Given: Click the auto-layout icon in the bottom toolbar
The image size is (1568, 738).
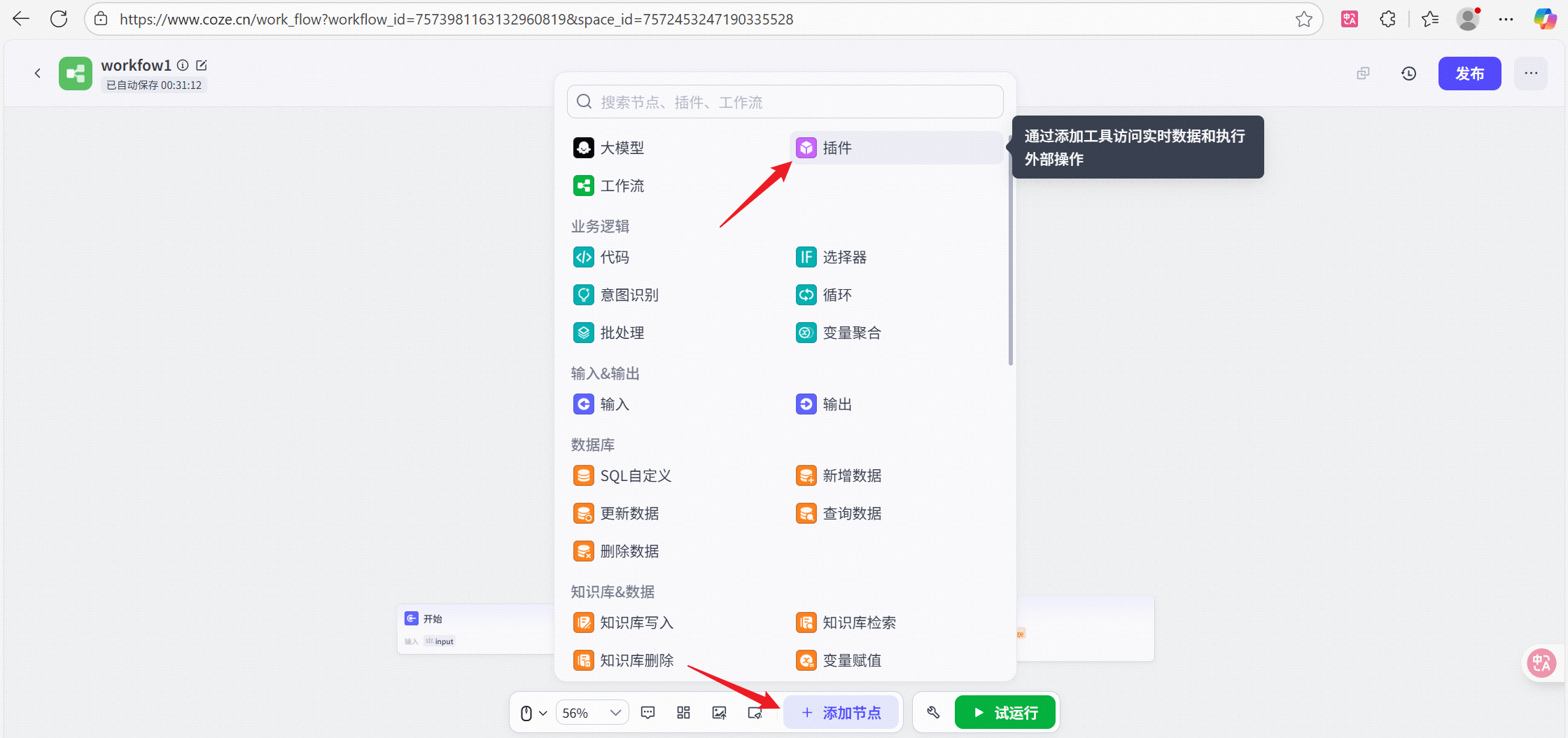Looking at the screenshot, I should 683,712.
